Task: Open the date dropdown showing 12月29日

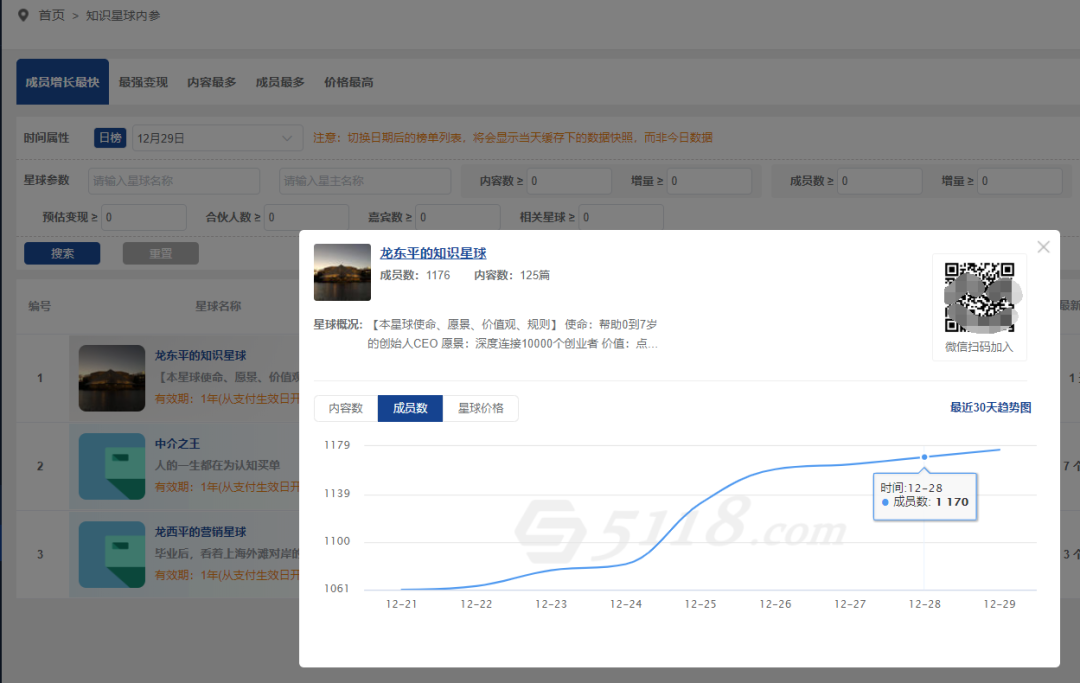Action: tap(217, 138)
